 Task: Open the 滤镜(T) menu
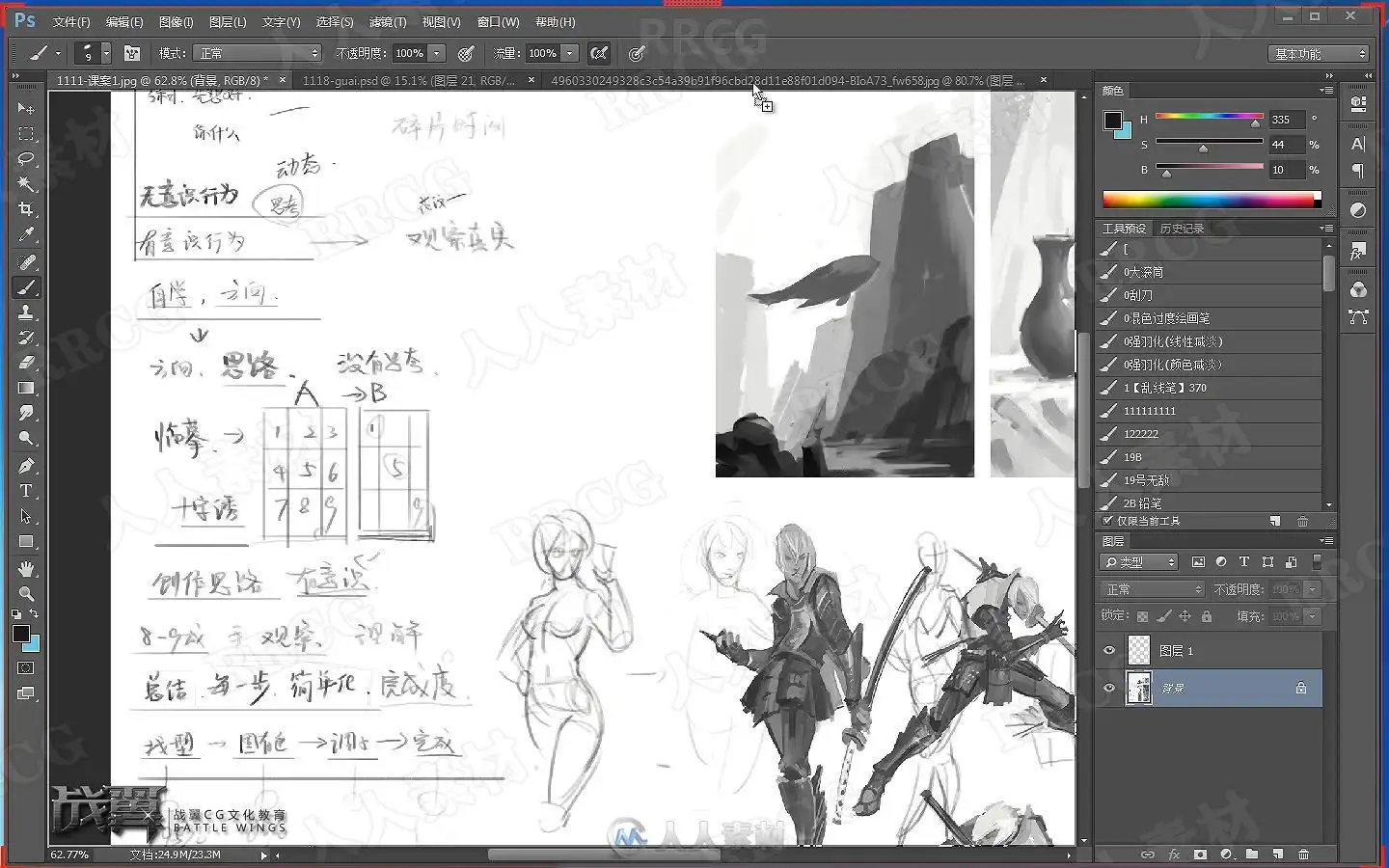click(x=388, y=21)
